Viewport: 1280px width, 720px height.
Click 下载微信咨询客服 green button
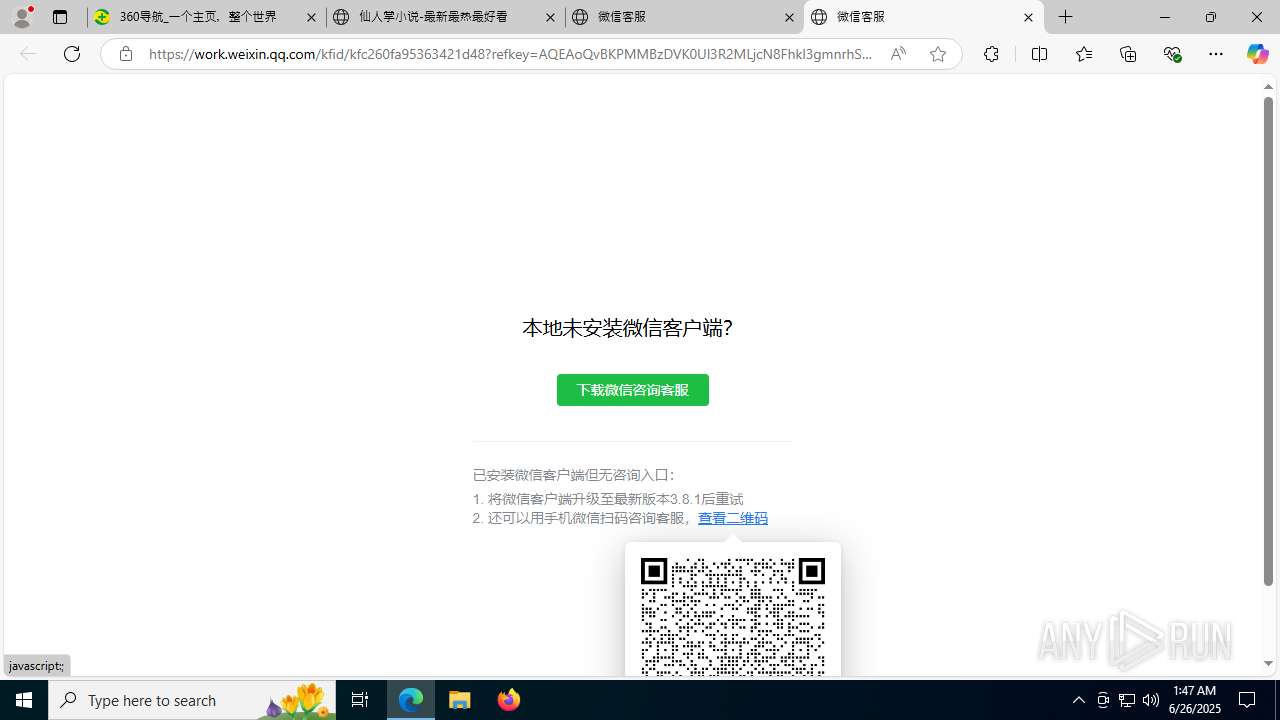point(633,390)
